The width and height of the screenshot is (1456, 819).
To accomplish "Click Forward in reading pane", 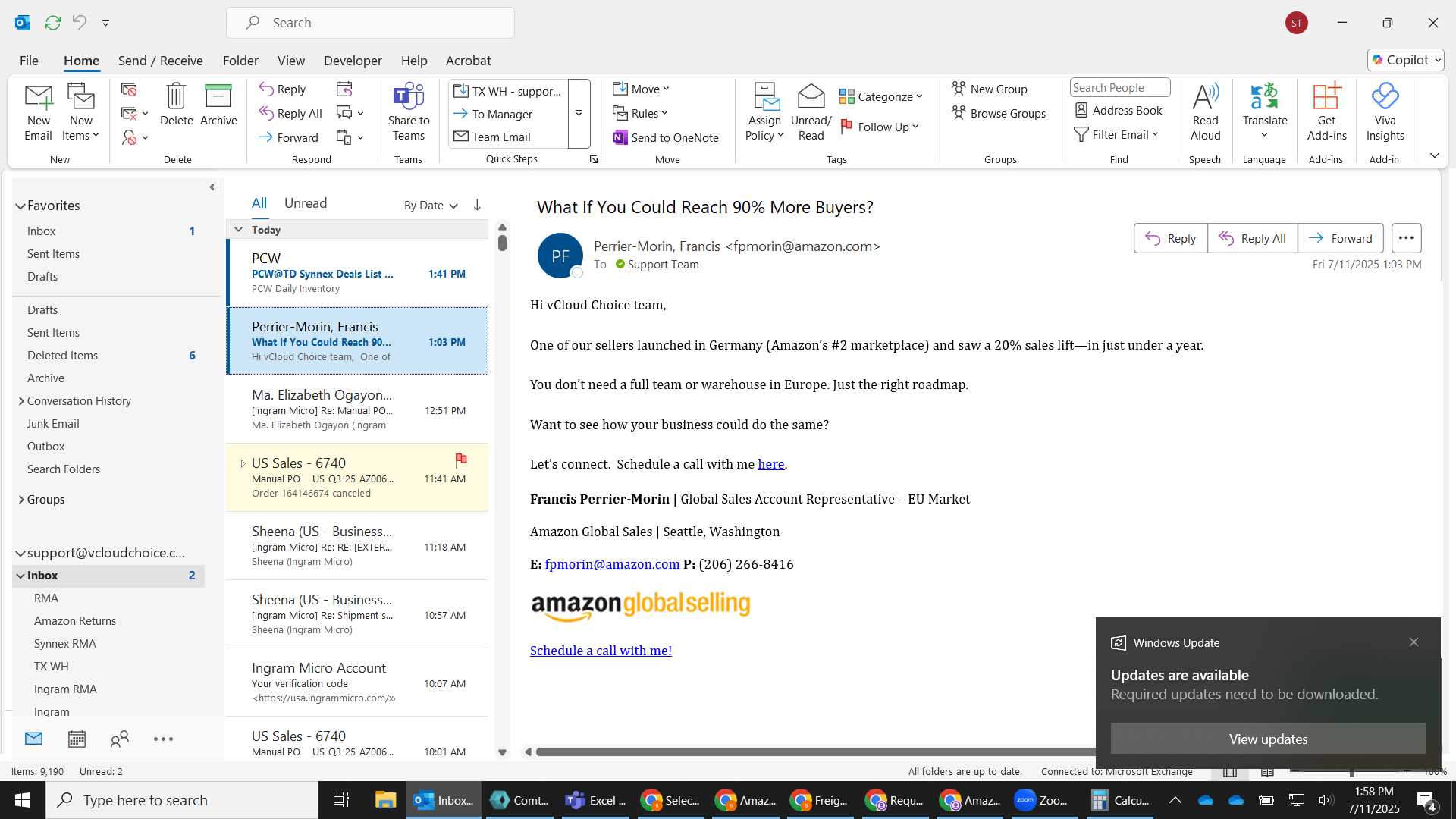I will 1340,238.
